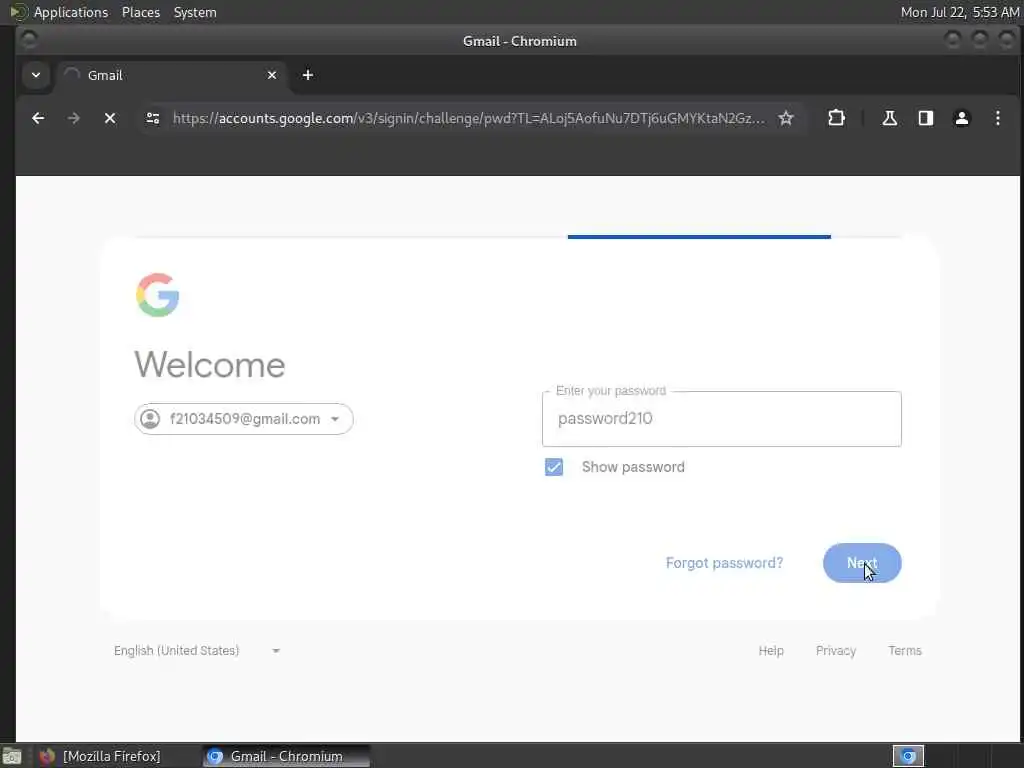Open the Places menu

[140, 12]
